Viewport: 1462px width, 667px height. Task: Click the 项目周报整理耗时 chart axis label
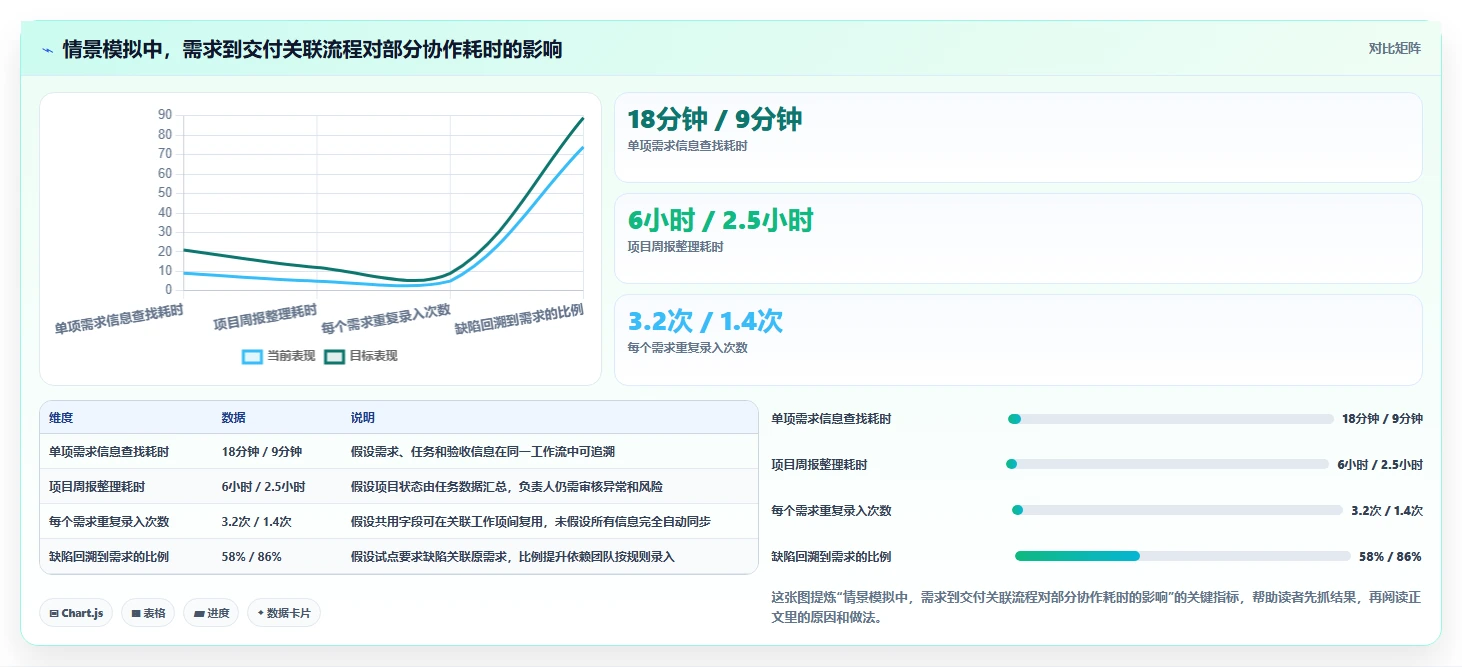(265, 317)
